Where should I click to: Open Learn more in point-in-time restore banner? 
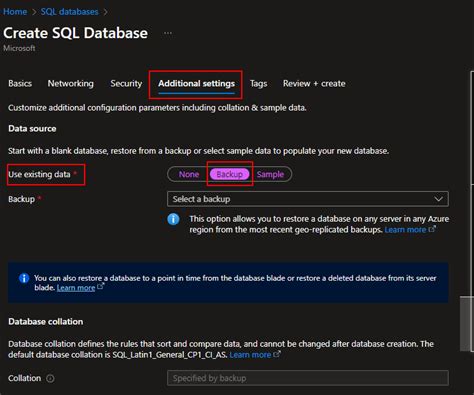[x=76, y=288]
